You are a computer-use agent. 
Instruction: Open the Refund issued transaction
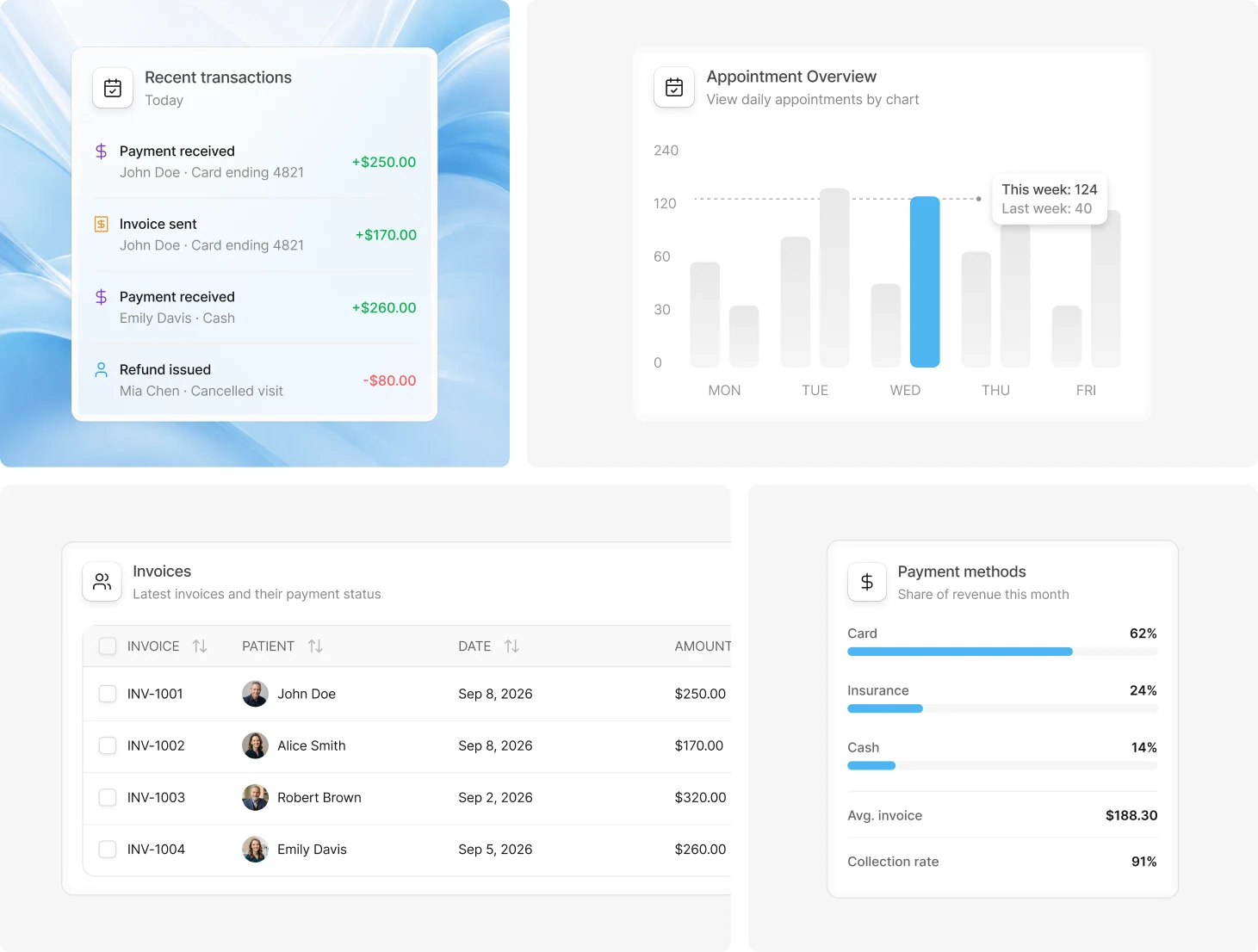pyautogui.click(x=255, y=380)
